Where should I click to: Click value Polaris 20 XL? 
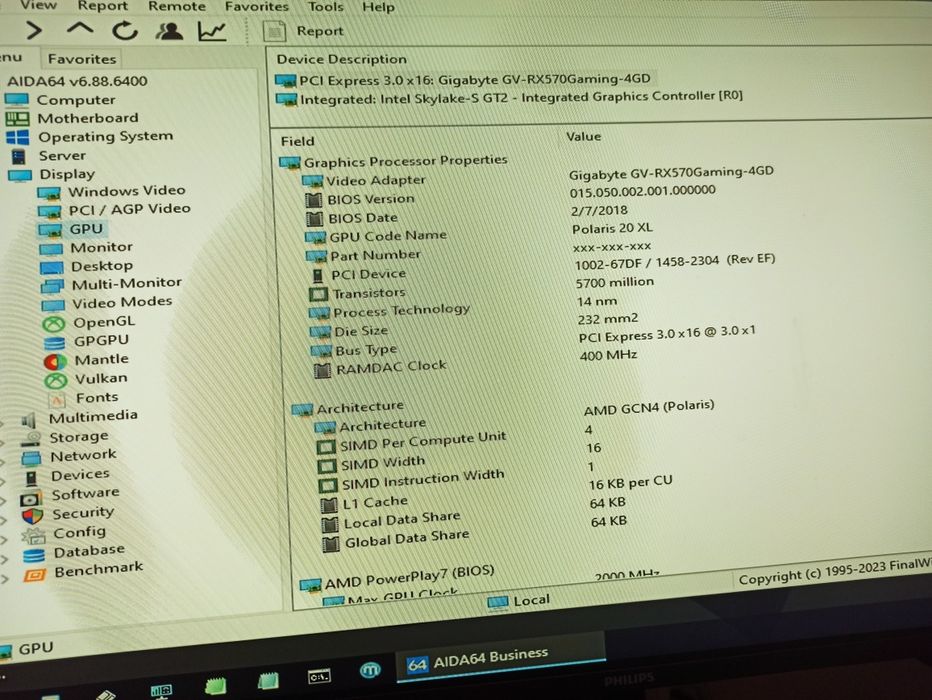[612, 228]
